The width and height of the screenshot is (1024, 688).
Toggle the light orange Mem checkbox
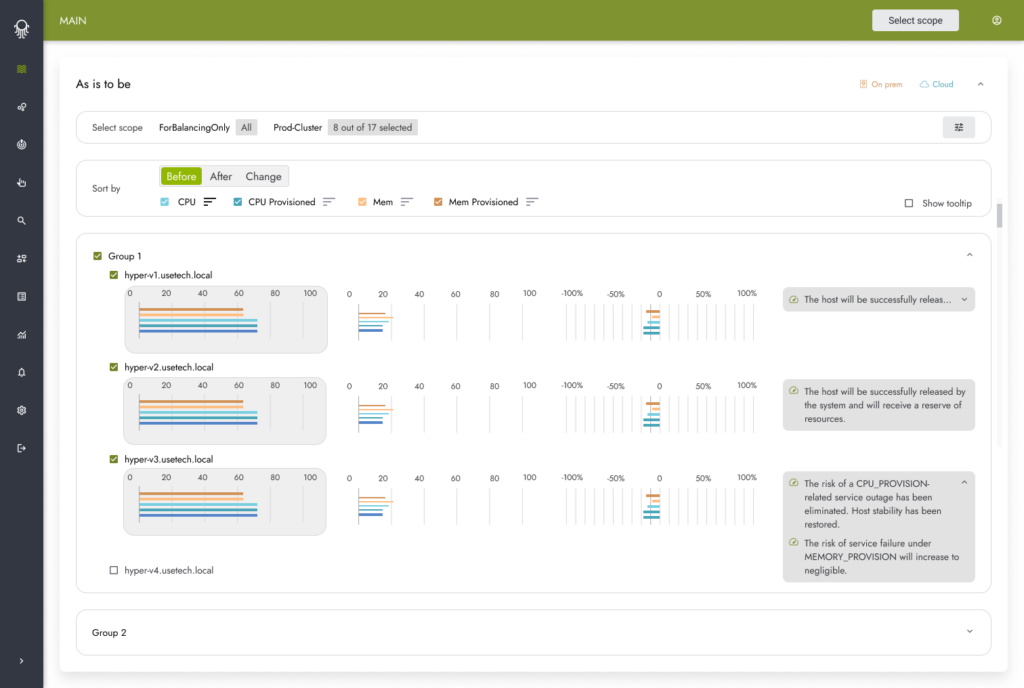(x=362, y=202)
